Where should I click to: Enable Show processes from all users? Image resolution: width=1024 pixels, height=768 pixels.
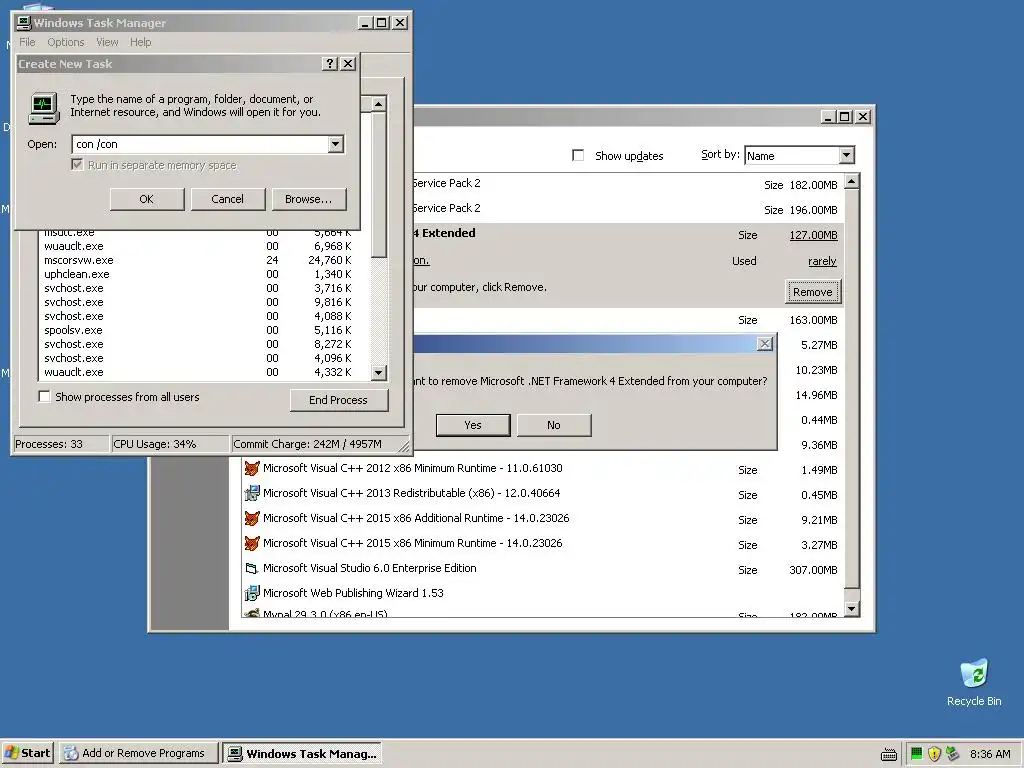[x=44, y=396]
